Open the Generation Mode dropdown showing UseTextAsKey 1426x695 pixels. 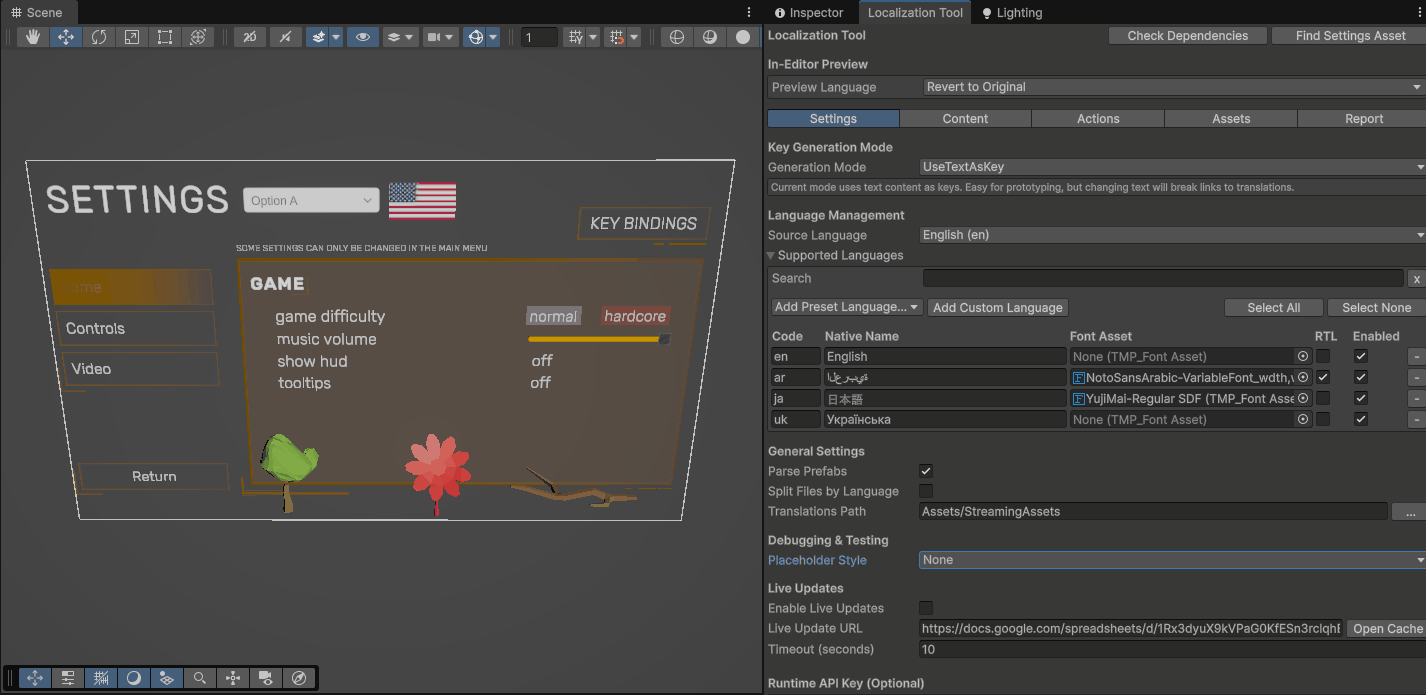point(1170,166)
